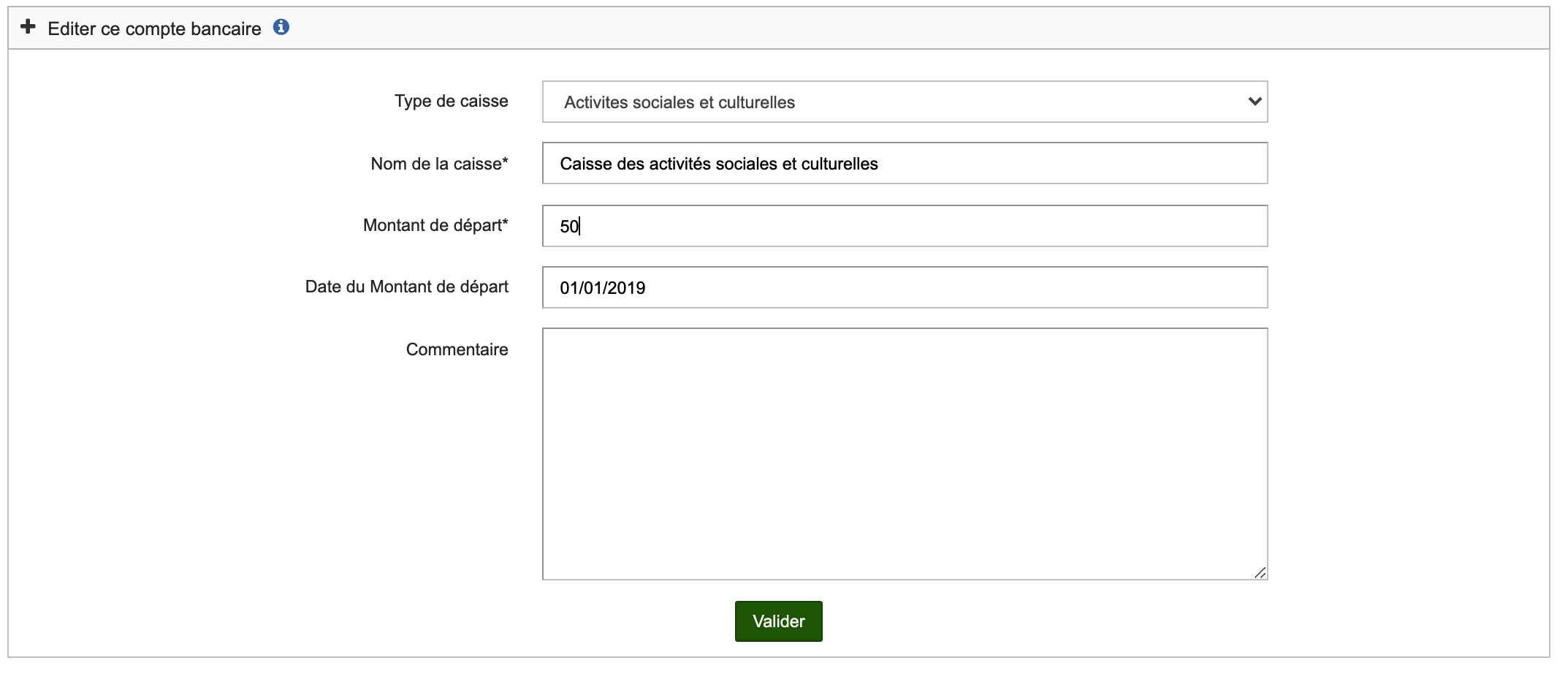This screenshot has width=1568, height=674.
Task: Click inside the Commentaire text area
Action: point(904,453)
